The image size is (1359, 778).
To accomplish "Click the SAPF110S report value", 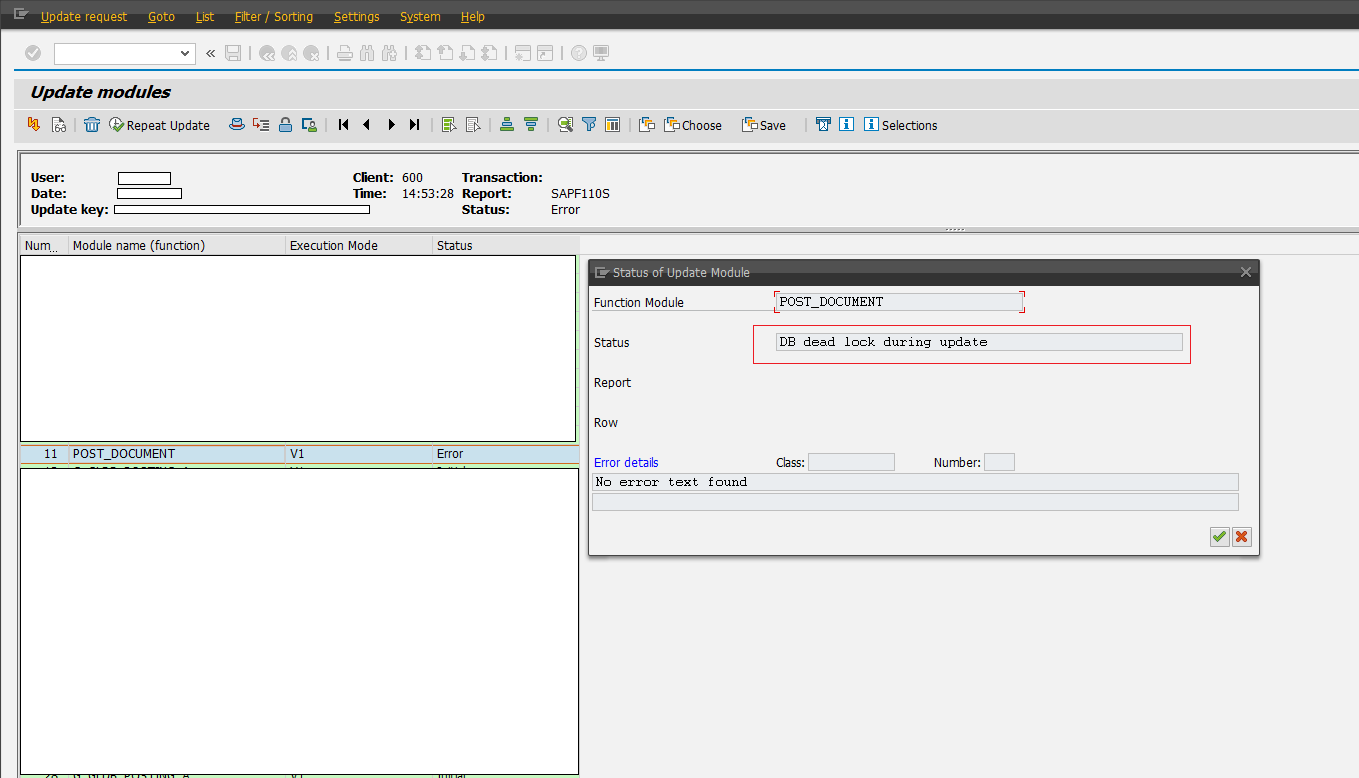I will pyautogui.click(x=580, y=194).
